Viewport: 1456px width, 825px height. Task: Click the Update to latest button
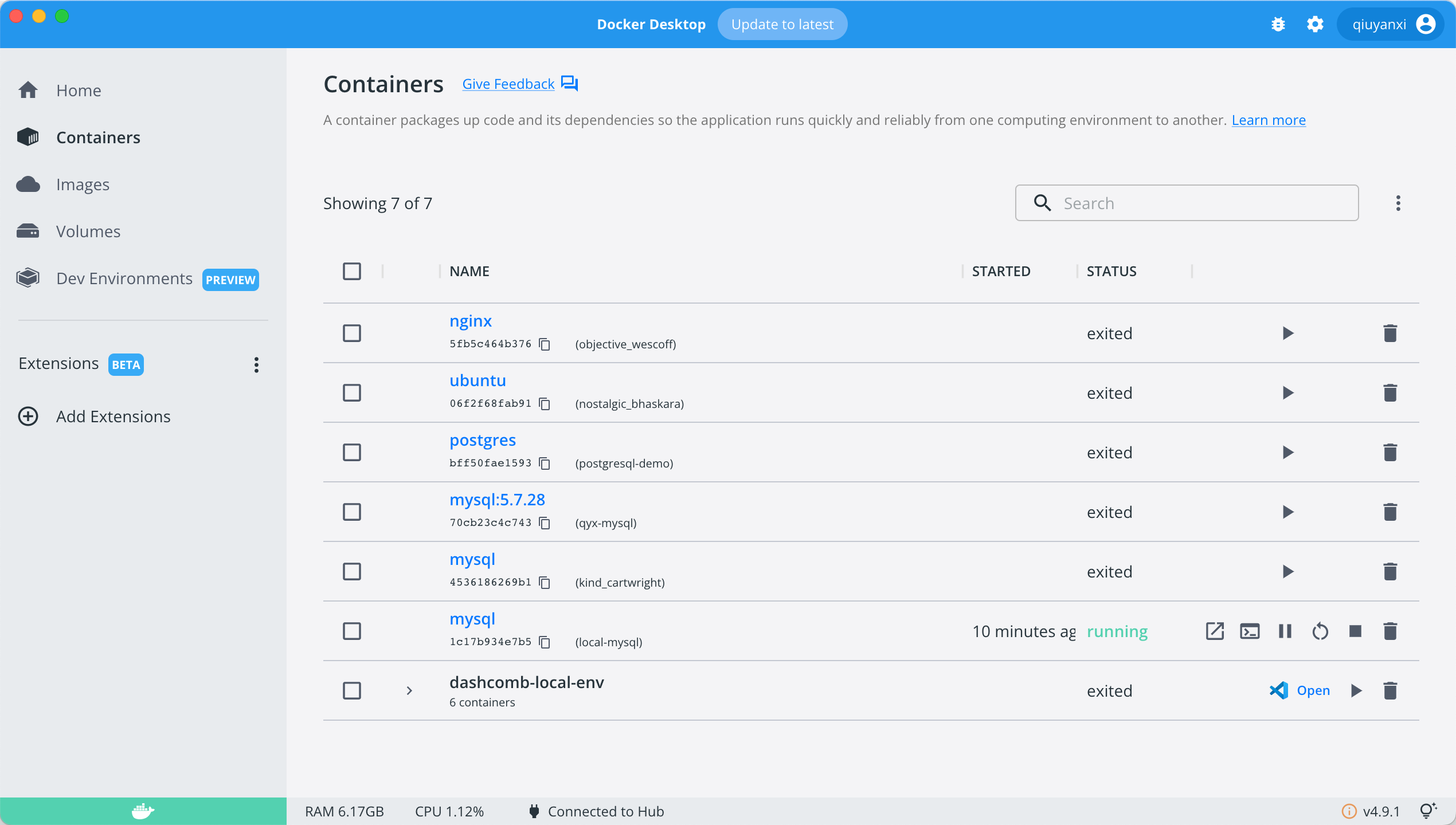(782, 25)
